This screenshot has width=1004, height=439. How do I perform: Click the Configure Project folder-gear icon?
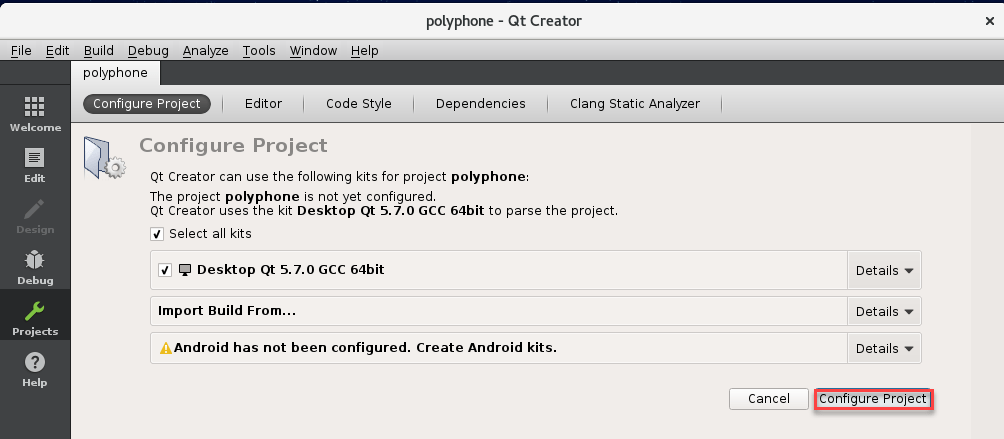pyautogui.click(x=104, y=157)
